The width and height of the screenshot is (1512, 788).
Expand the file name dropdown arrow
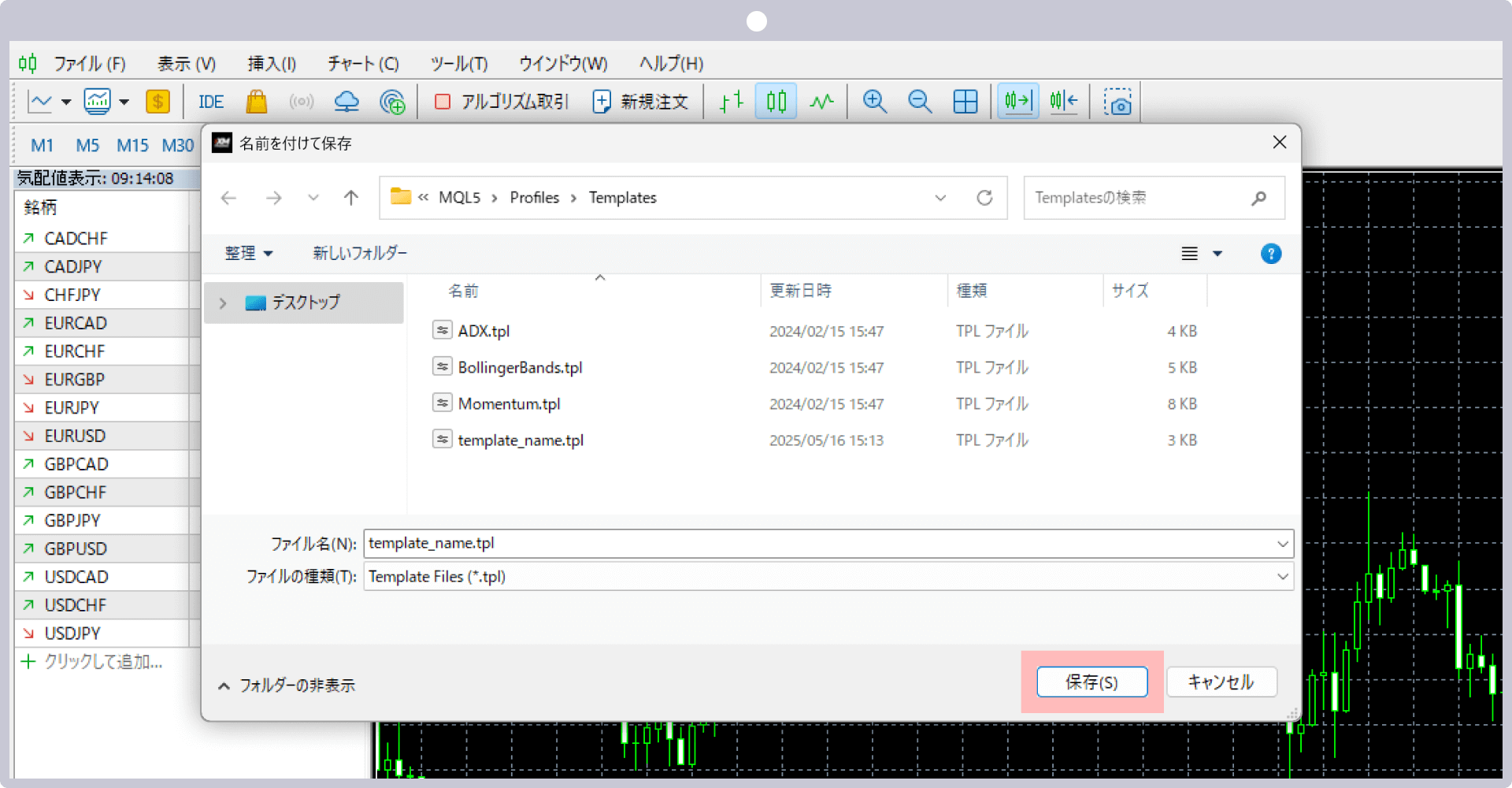click(x=1282, y=544)
